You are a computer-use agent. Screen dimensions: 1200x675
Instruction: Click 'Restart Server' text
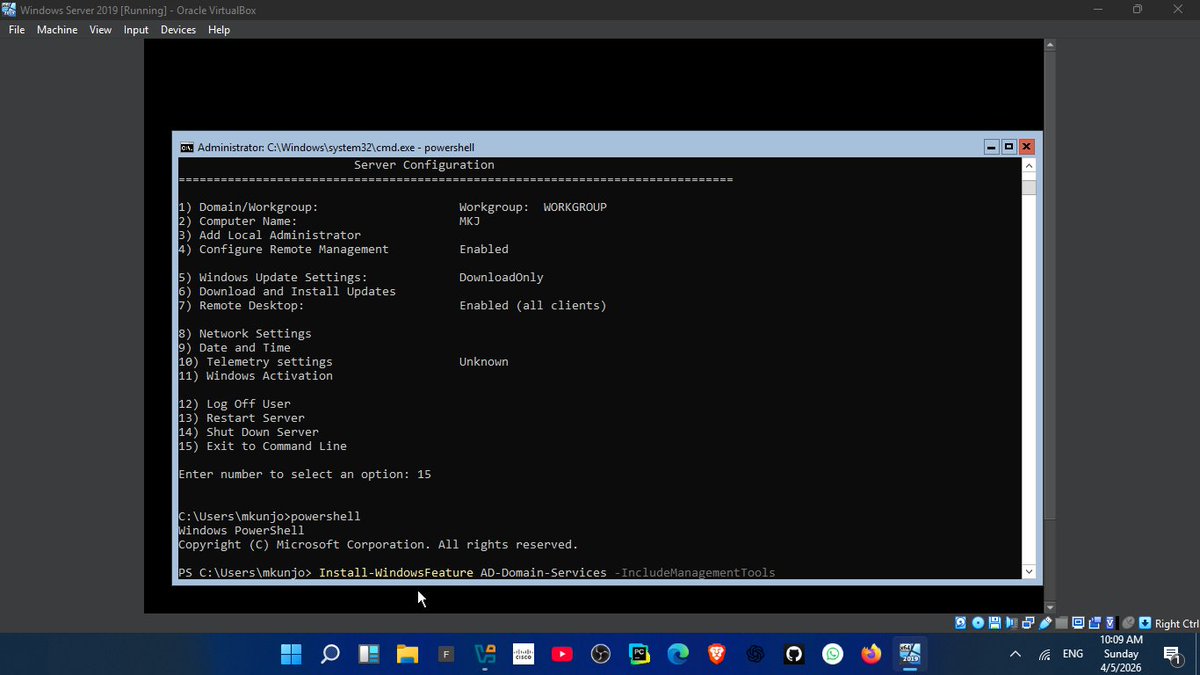click(255, 417)
